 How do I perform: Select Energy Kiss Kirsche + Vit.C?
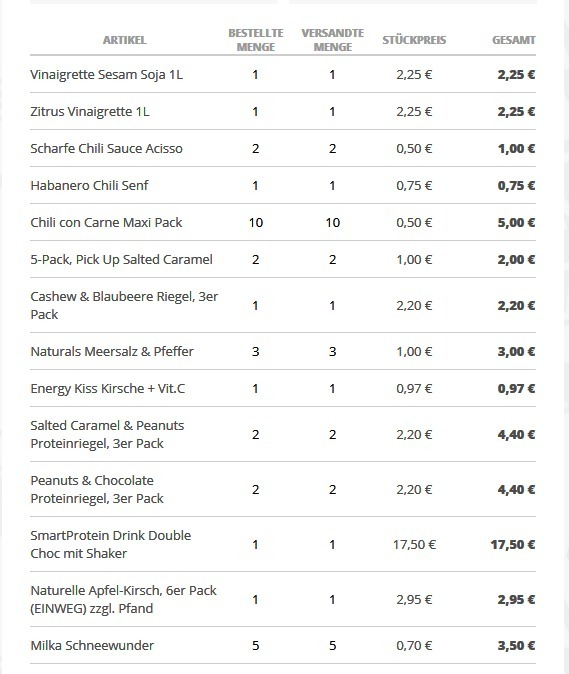(x=107, y=388)
